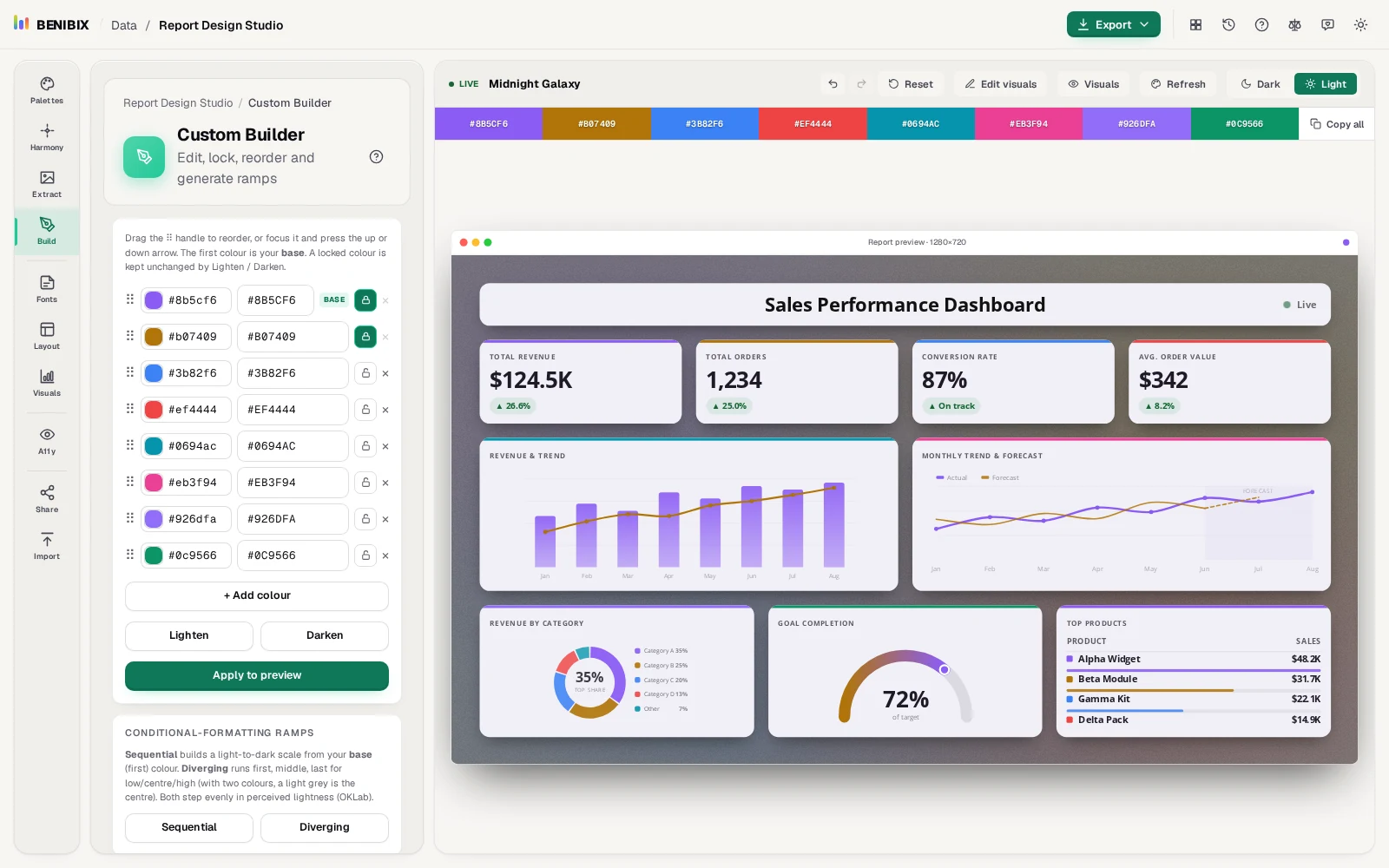Unlock the #B07409 colour row
The image size is (1389, 868).
365,337
